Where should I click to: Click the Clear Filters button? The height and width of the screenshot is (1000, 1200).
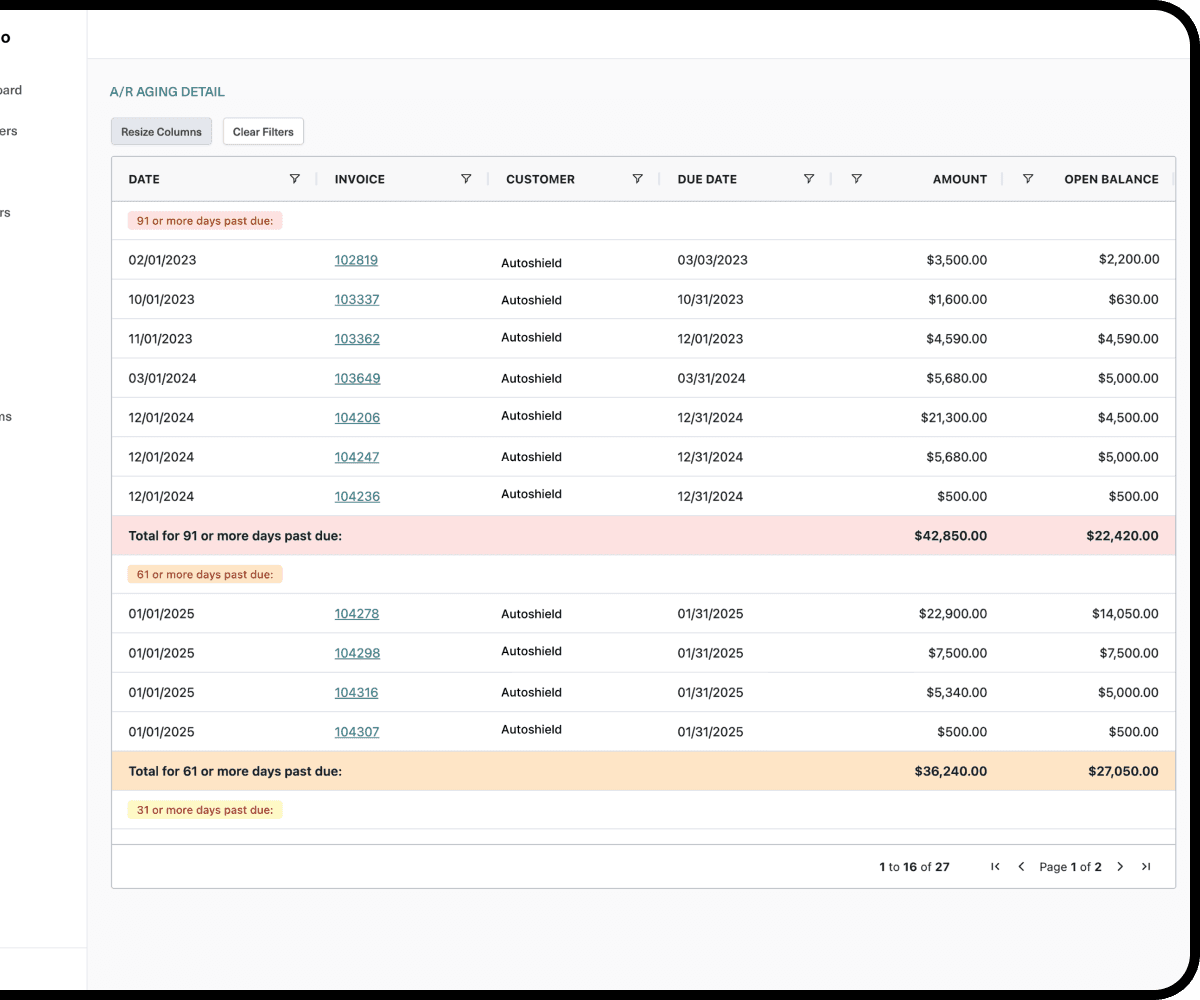pos(263,132)
